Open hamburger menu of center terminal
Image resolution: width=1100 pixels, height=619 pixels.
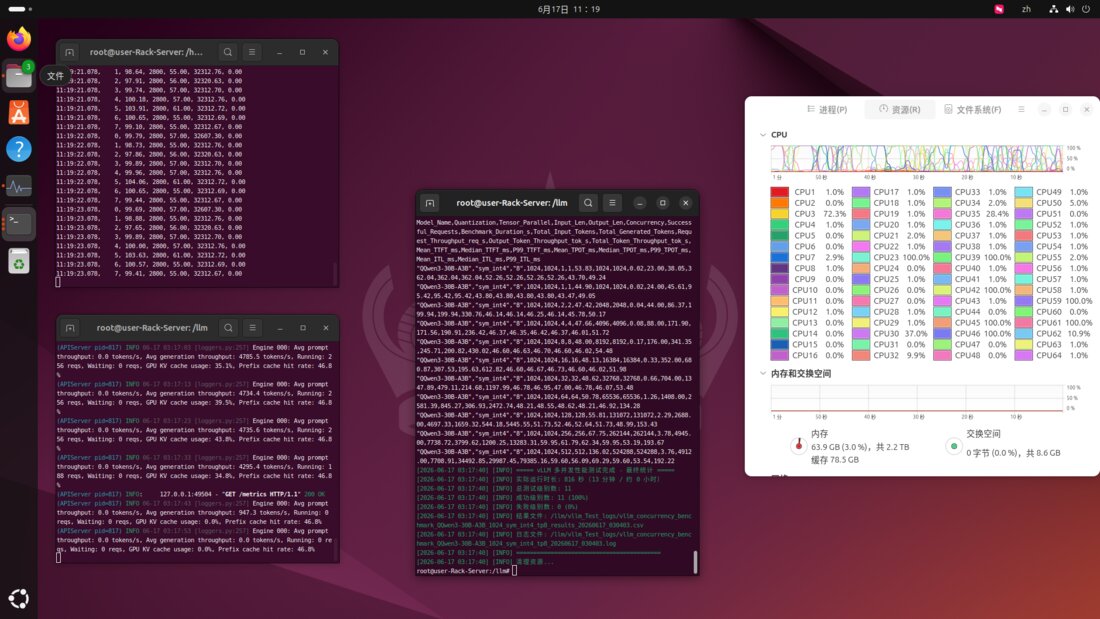pos(612,203)
